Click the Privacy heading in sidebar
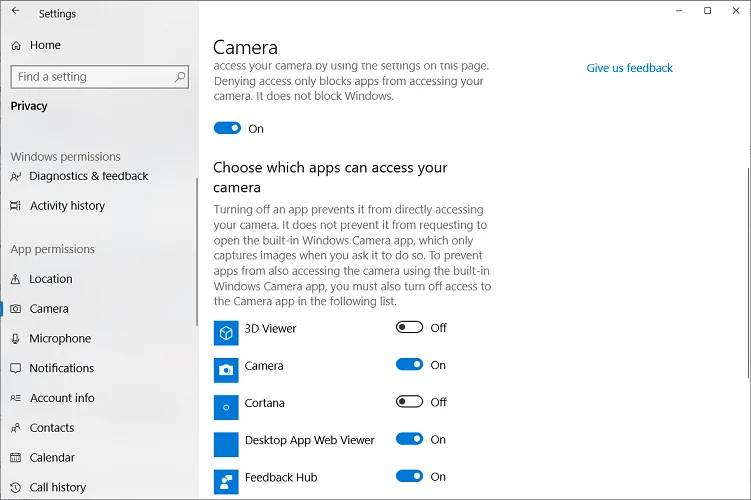751x500 pixels. 29,106
